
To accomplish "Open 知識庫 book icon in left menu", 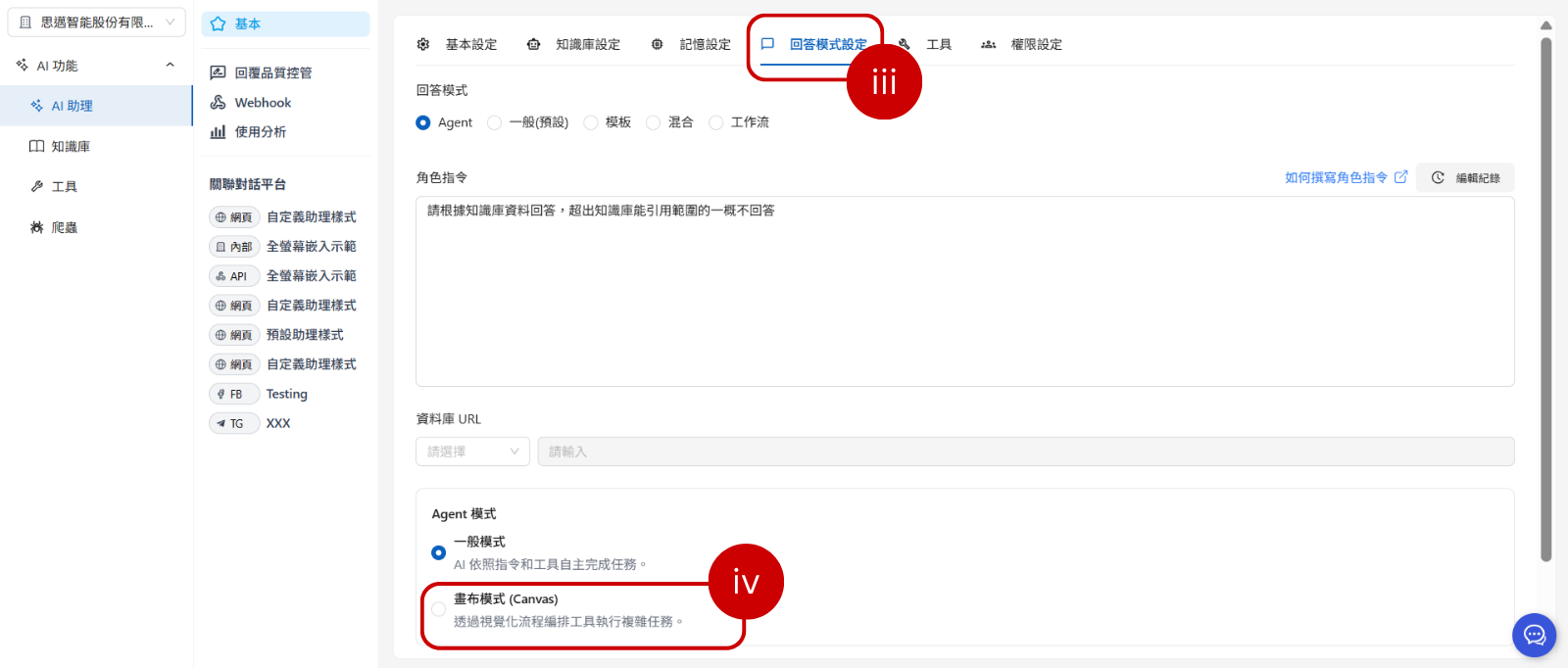I will [36, 147].
